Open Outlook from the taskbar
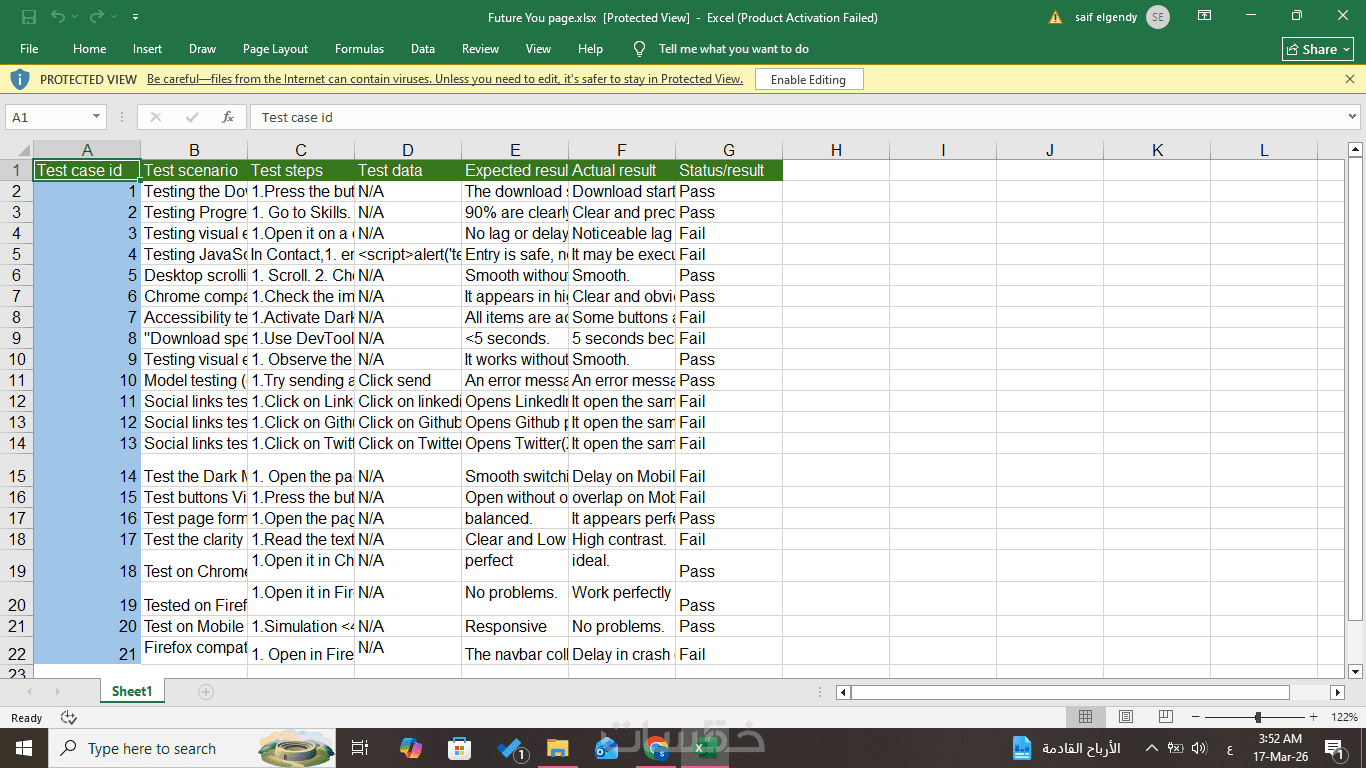 pyautogui.click(x=607, y=748)
